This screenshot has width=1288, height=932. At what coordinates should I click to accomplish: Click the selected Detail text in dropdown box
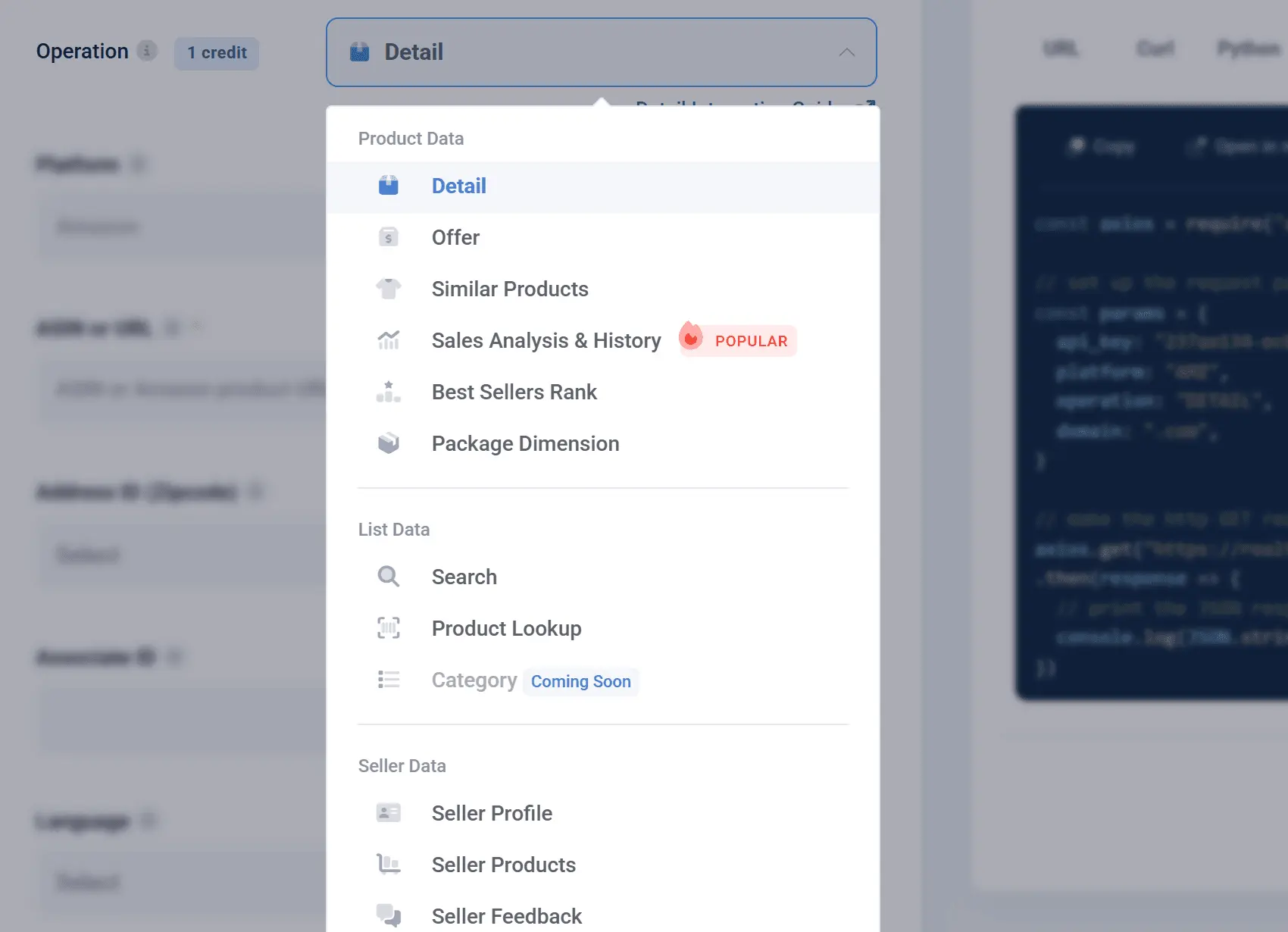414,52
